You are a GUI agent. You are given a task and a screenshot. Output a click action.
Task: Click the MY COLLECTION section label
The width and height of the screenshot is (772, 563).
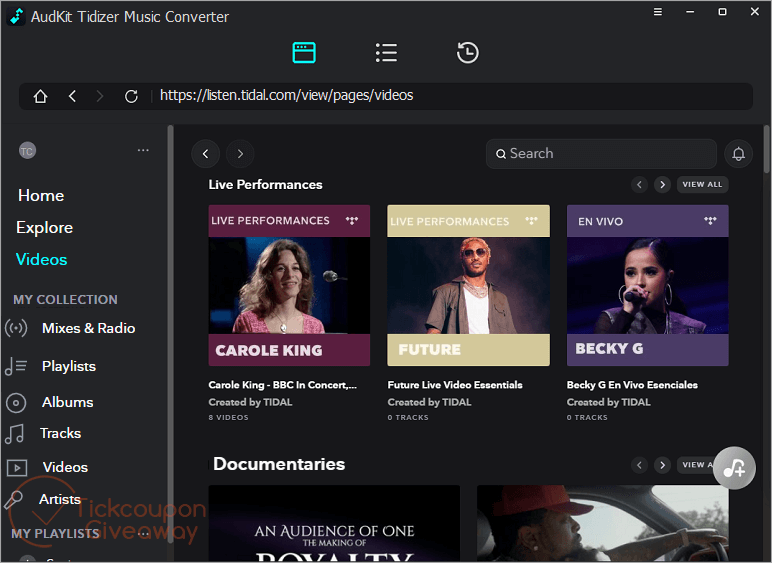pyautogui.click(x=65, y=300)
